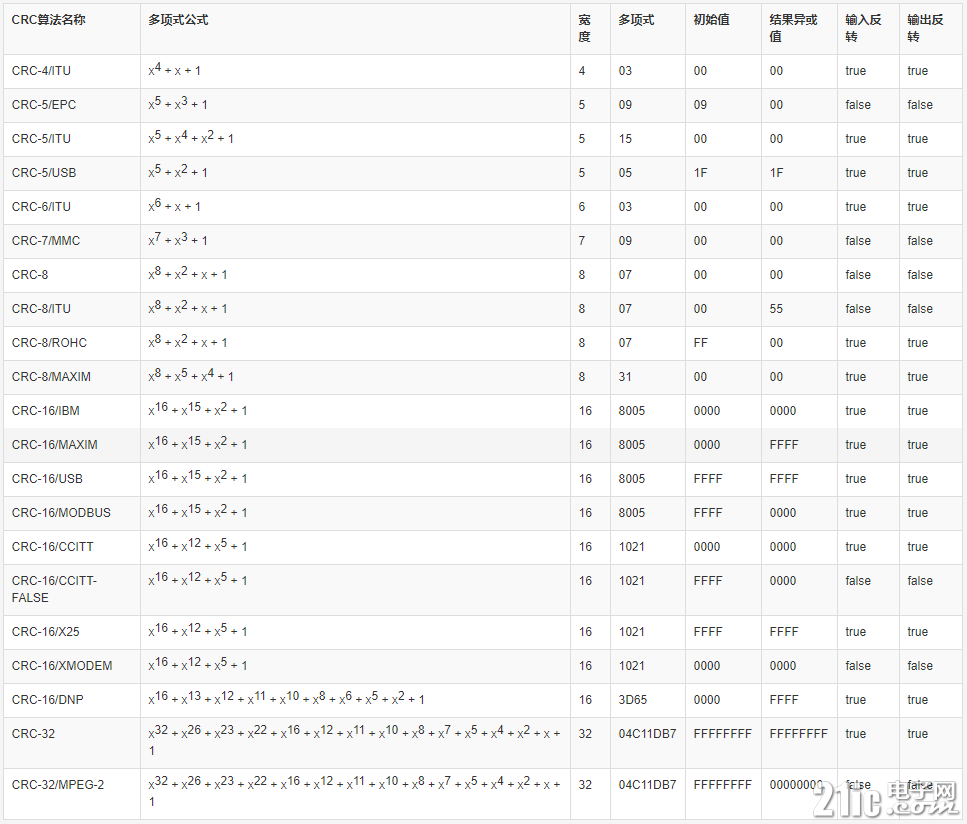Viewport: 967px width, 824px height.
Task: Click the CRC-5/EPC initial value 09
Action: click(700, 105)
